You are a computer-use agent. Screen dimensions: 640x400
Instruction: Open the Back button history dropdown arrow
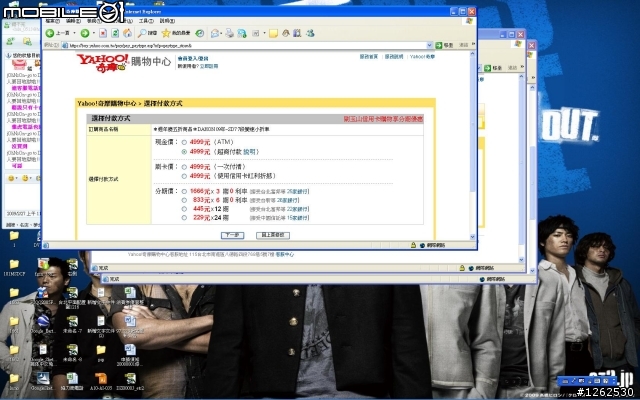pyautogui.click(x=74, y=33)
